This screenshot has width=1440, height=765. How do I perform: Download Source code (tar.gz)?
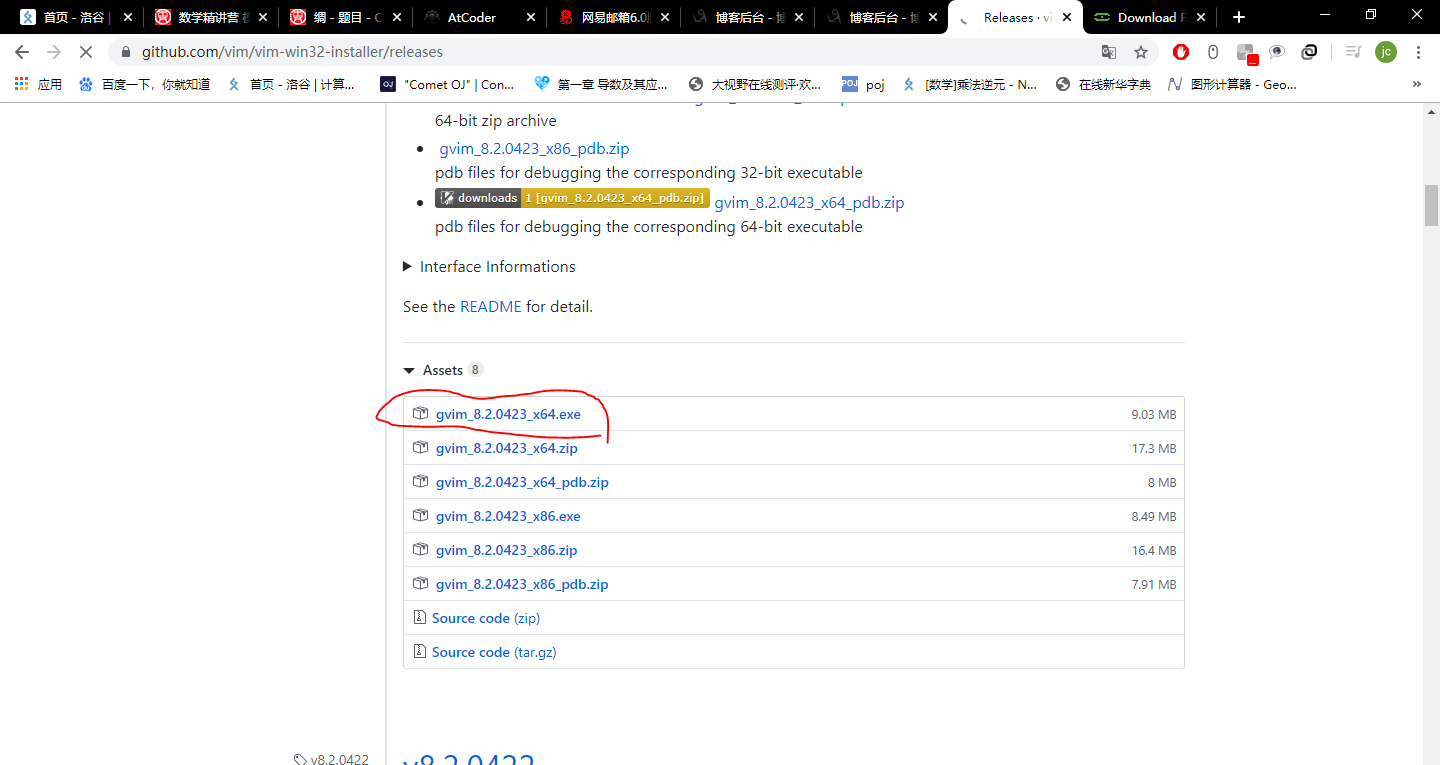coord(494,652)
